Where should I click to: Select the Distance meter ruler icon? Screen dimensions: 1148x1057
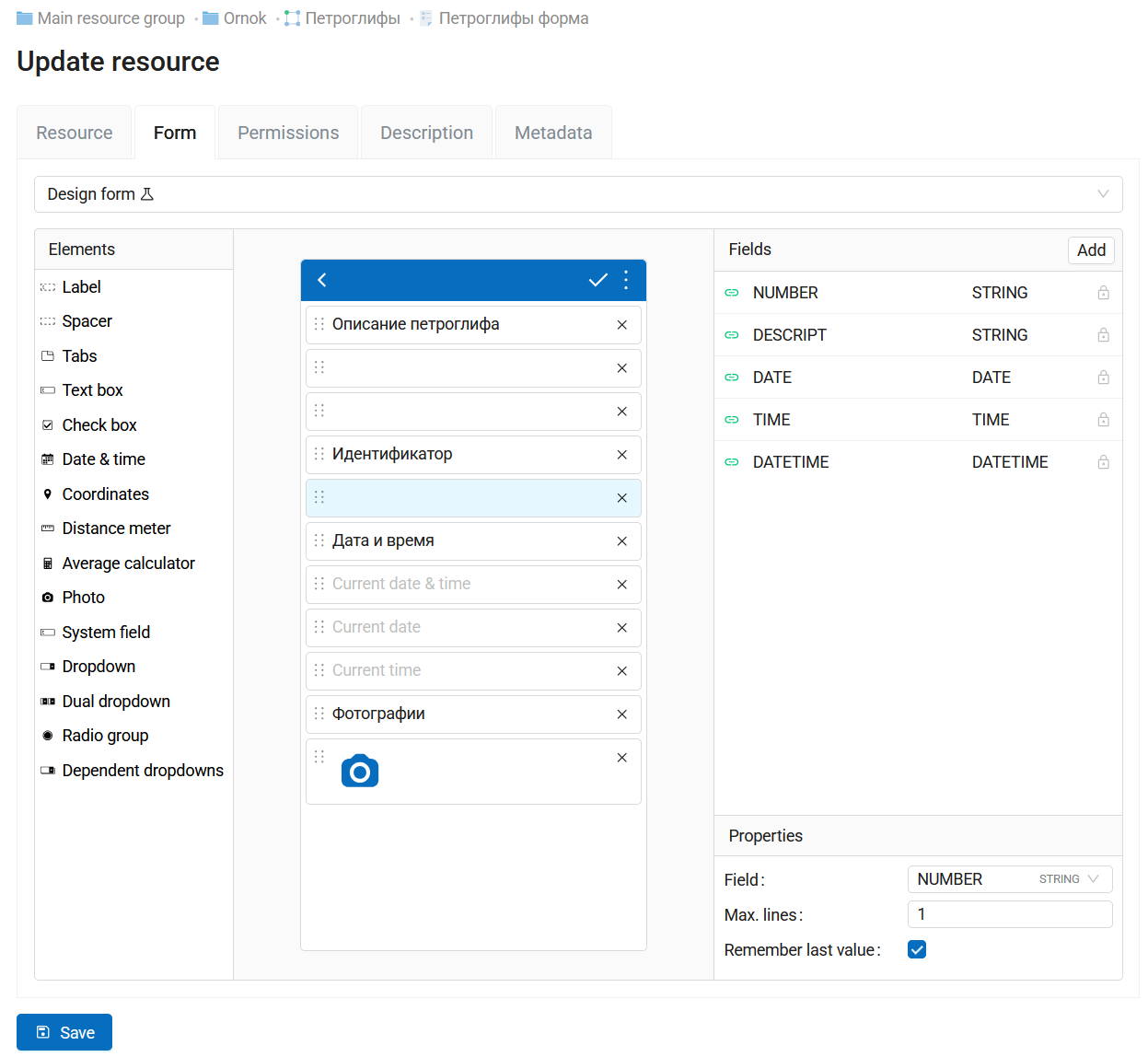(x=48, y=528)
